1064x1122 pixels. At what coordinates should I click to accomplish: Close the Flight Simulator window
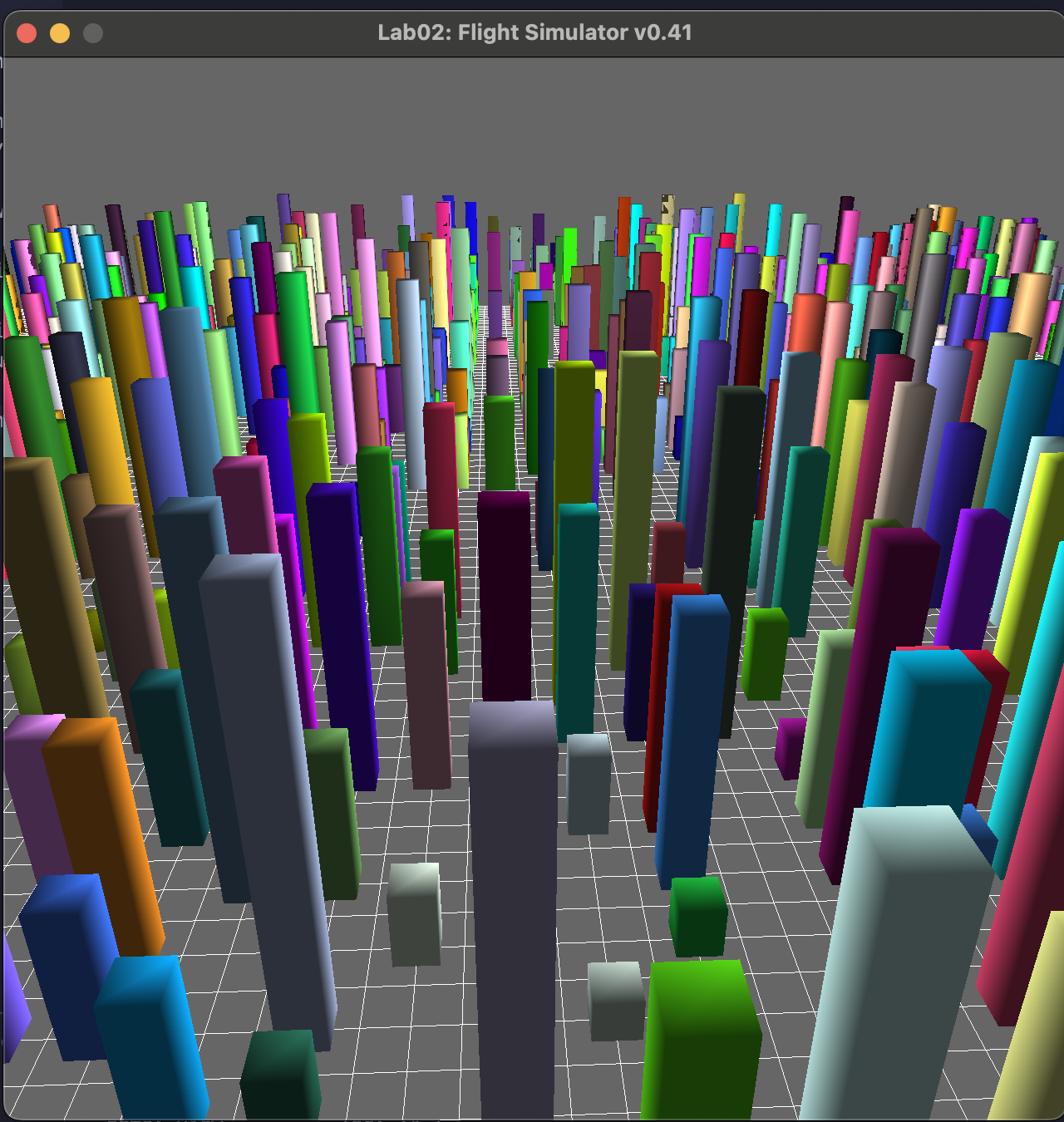click(x=27, y=33)
